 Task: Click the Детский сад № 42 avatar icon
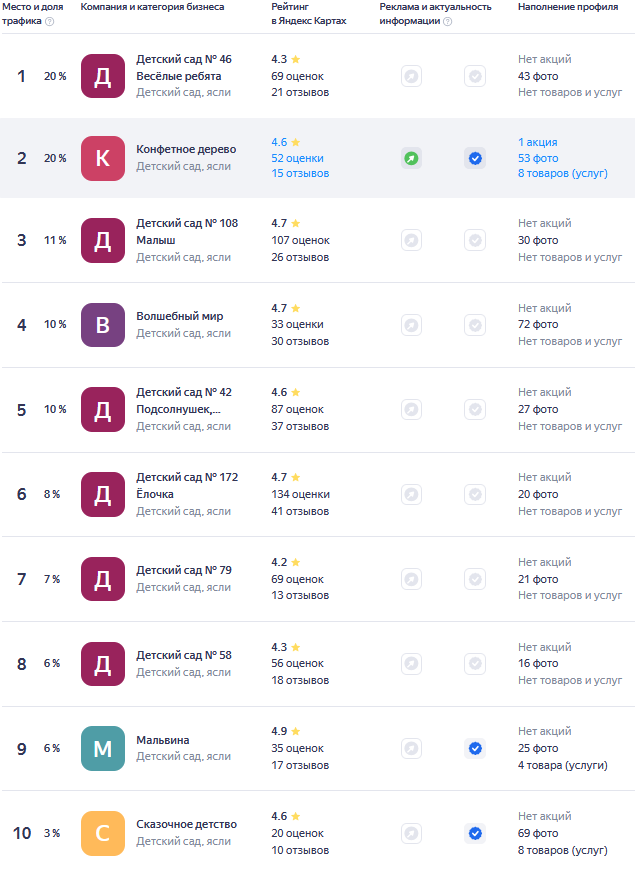coord(103,410)
